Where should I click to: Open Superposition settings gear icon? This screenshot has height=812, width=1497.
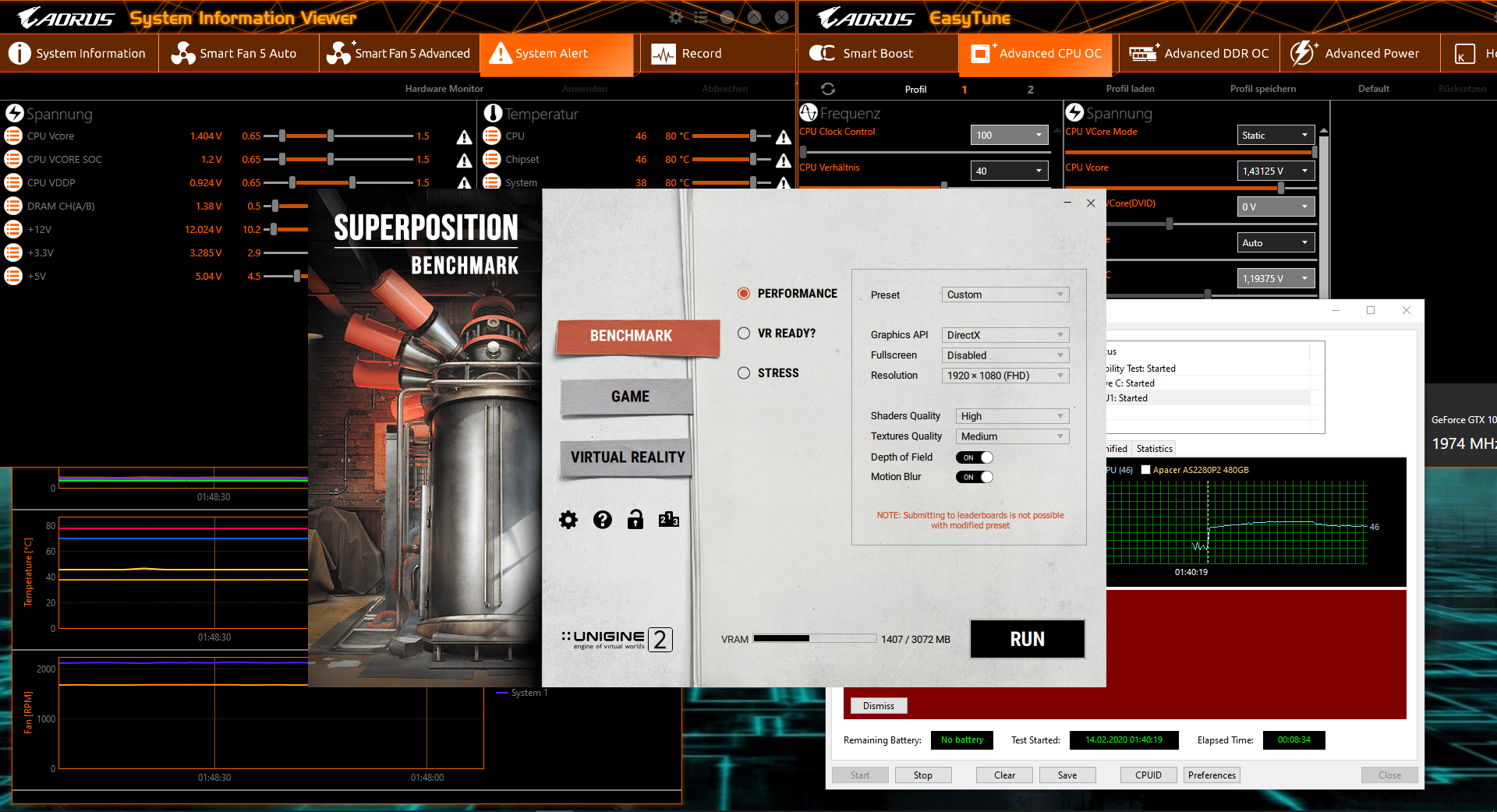pos(568,520)
